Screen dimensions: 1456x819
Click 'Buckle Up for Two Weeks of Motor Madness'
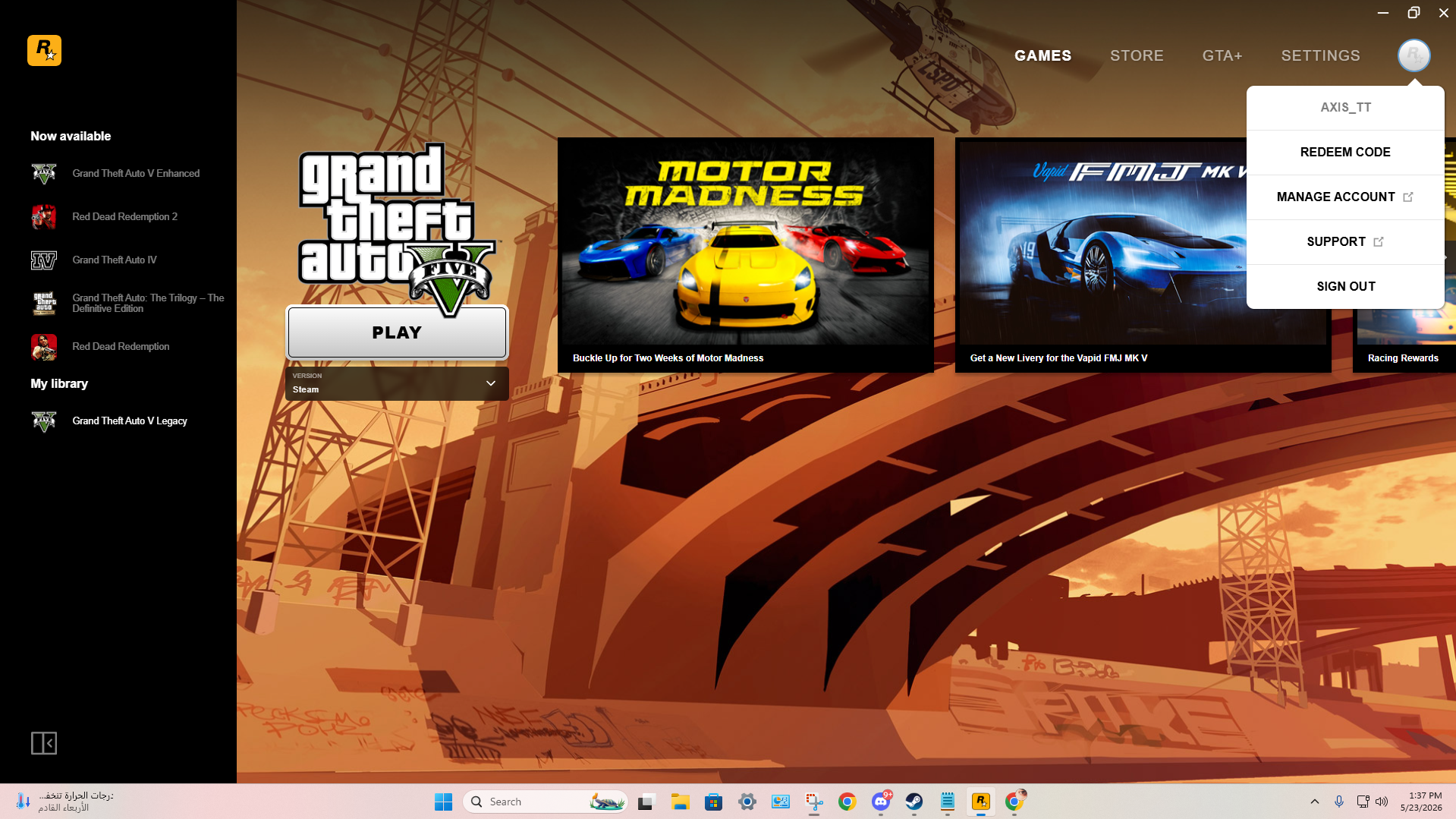668,358
